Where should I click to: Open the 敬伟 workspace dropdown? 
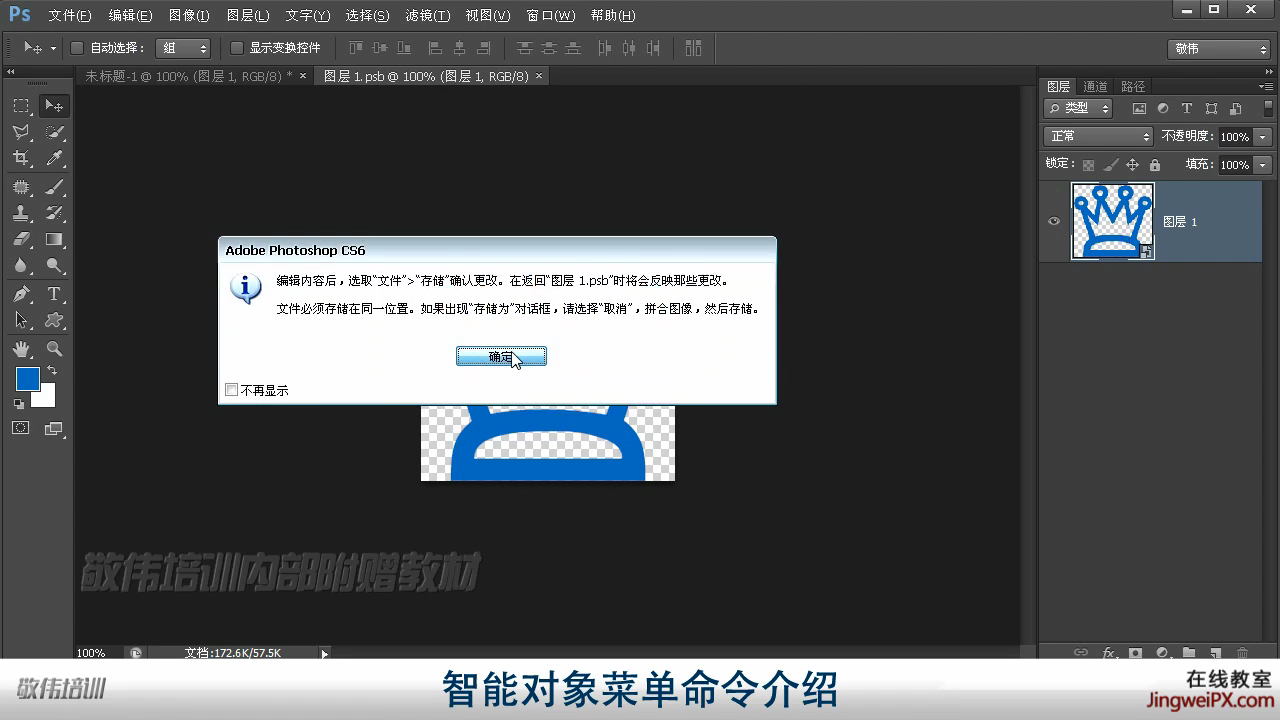coord(1219,49)
